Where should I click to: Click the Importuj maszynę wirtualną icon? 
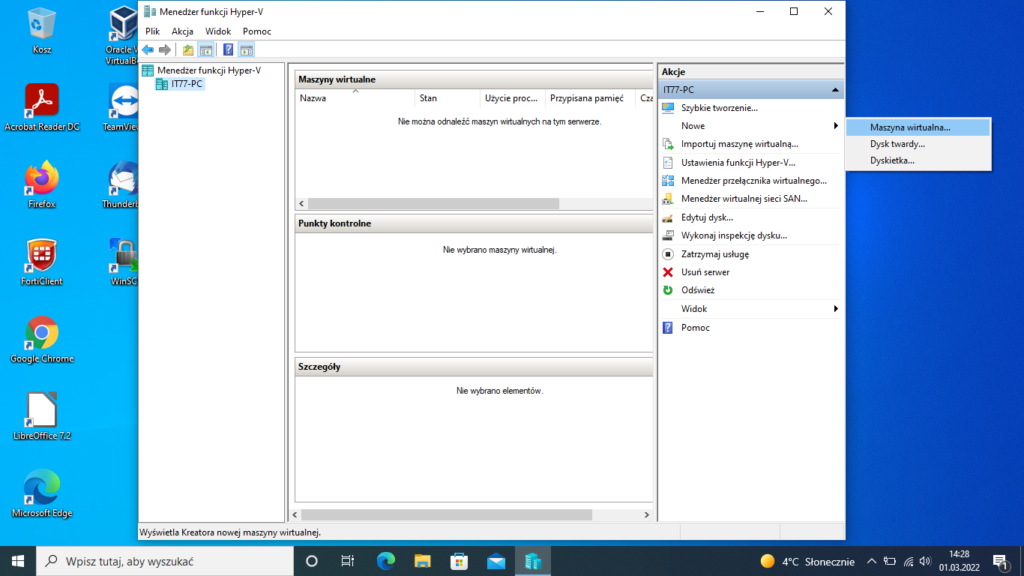click(x=668, y=144)
